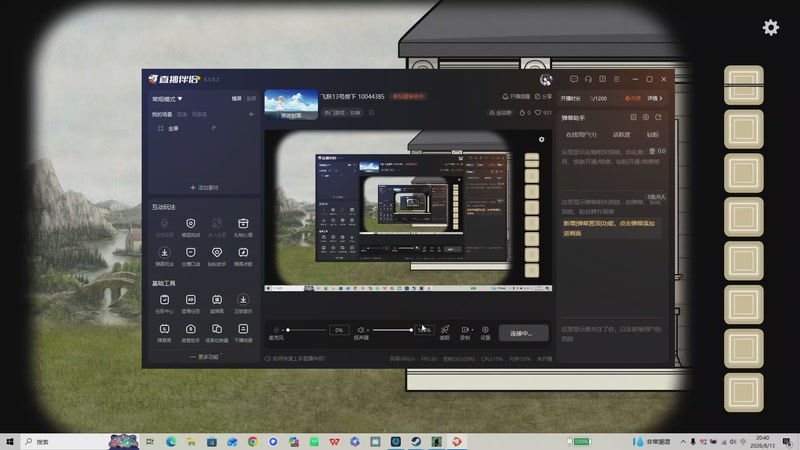Open Microsoft Edge from the taskbar

[x=171, y=441]
